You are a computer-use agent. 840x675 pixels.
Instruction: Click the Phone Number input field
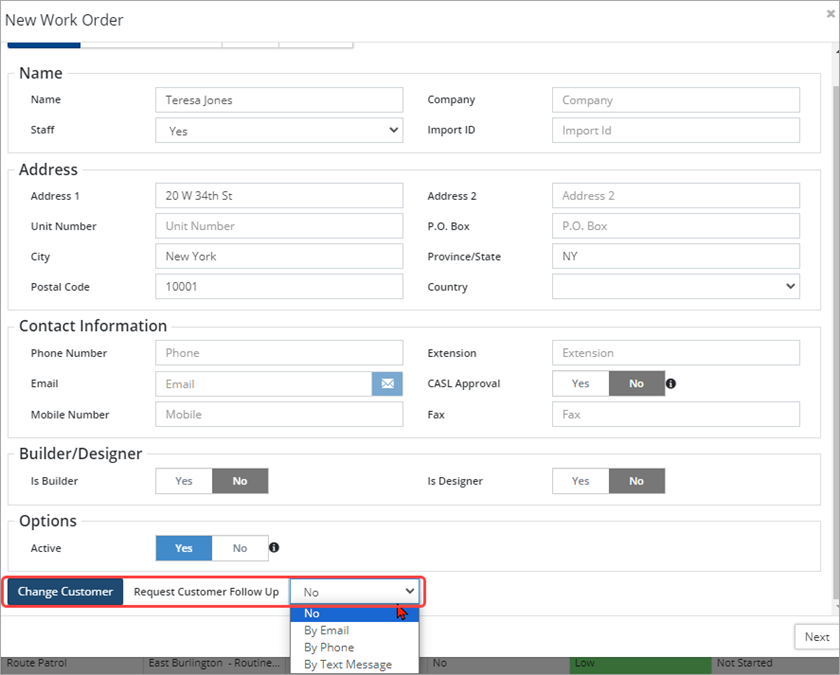279,353
